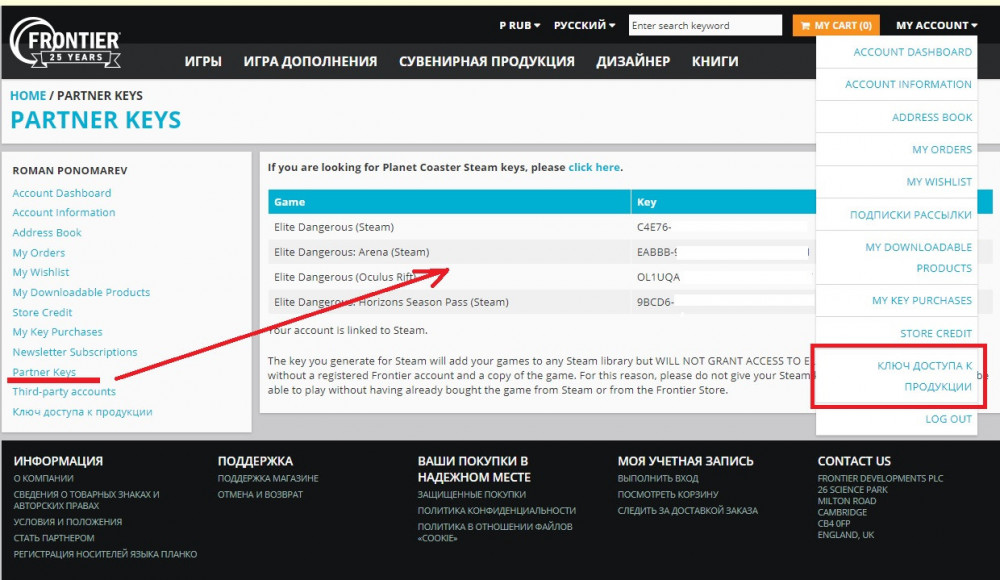Open sidebar Newsletter Subscriptions link
Viewport: 1000px width, 580px height.
75,352
